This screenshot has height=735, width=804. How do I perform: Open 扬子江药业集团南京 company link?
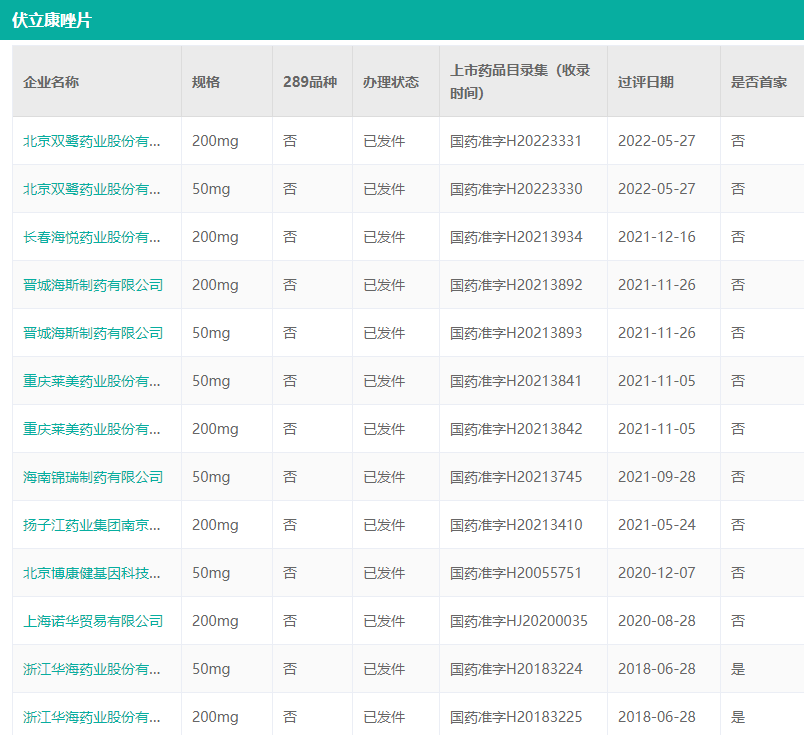92,525
